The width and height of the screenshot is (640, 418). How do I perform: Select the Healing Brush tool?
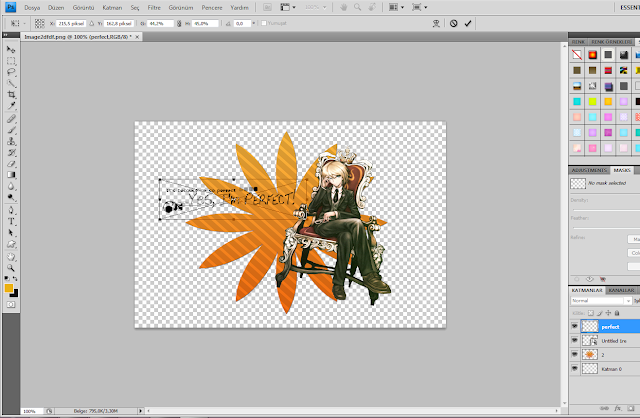(11, 119)
